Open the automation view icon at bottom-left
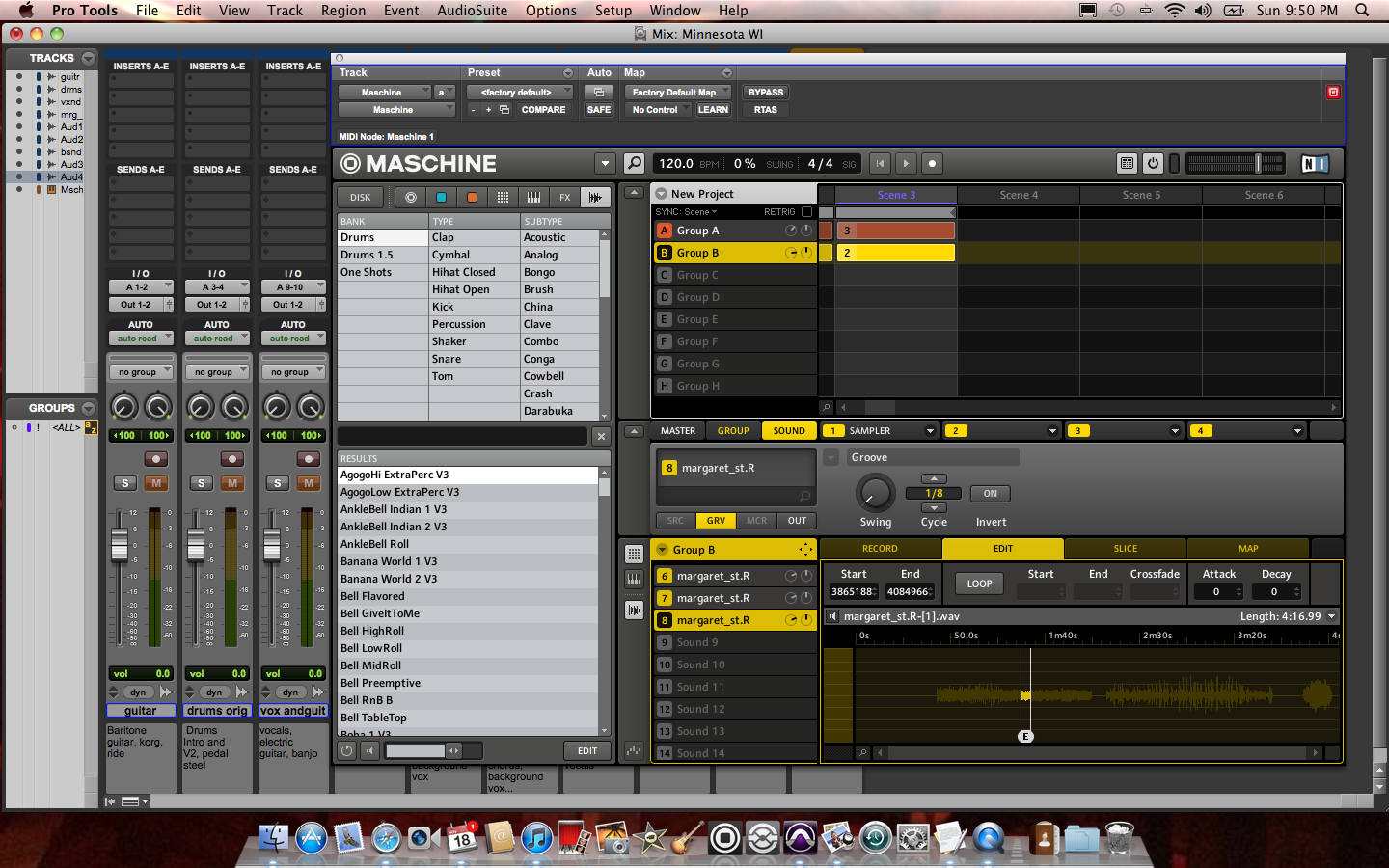This screenshot has height=868, width=1389. point(634,749)
